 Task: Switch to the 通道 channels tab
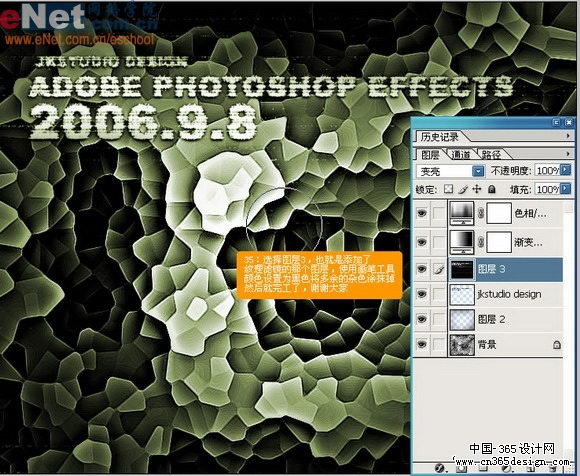[x=461, y=154]
